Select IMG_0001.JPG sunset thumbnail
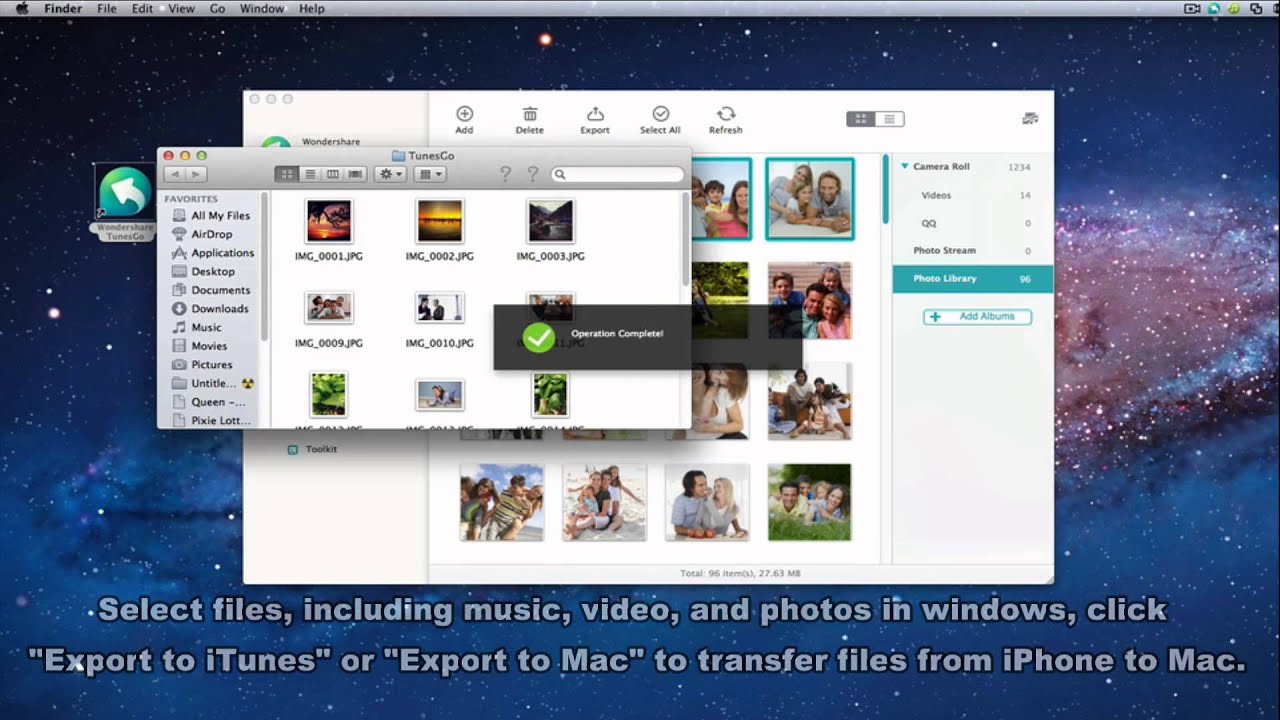 [x=329, y=220]
